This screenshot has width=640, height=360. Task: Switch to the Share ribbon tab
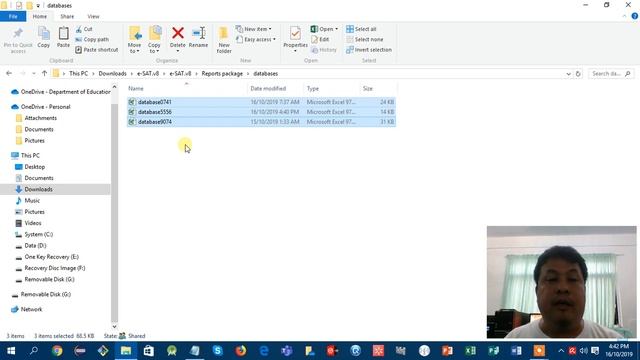67,16
